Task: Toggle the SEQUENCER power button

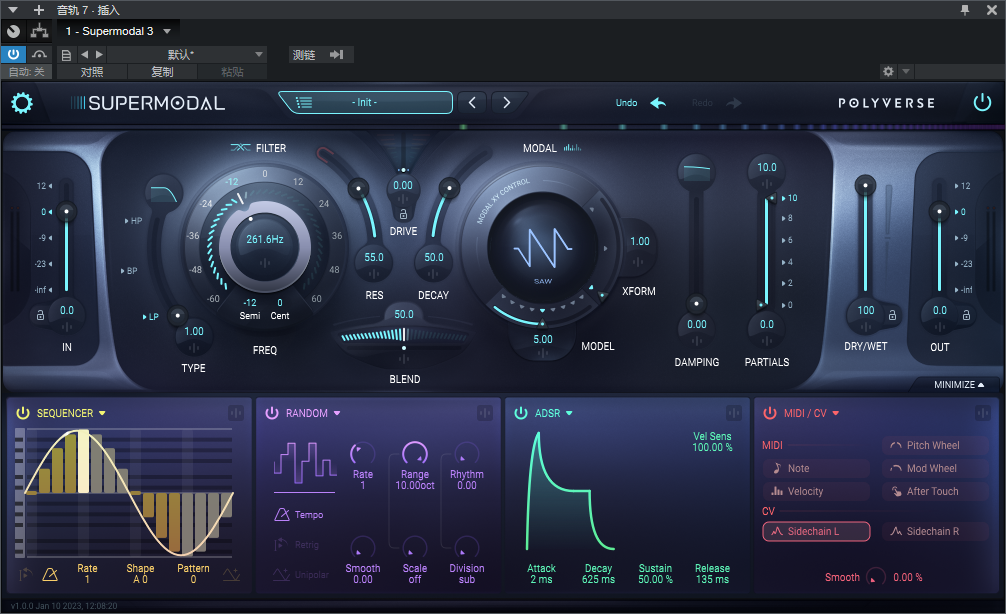Action: pyautogui.click(x=23, y=413)
